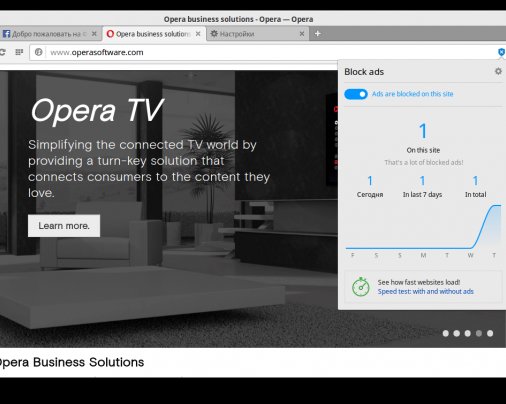Select the second carousel dot
The image size is (506, 404).
[457, 333]
